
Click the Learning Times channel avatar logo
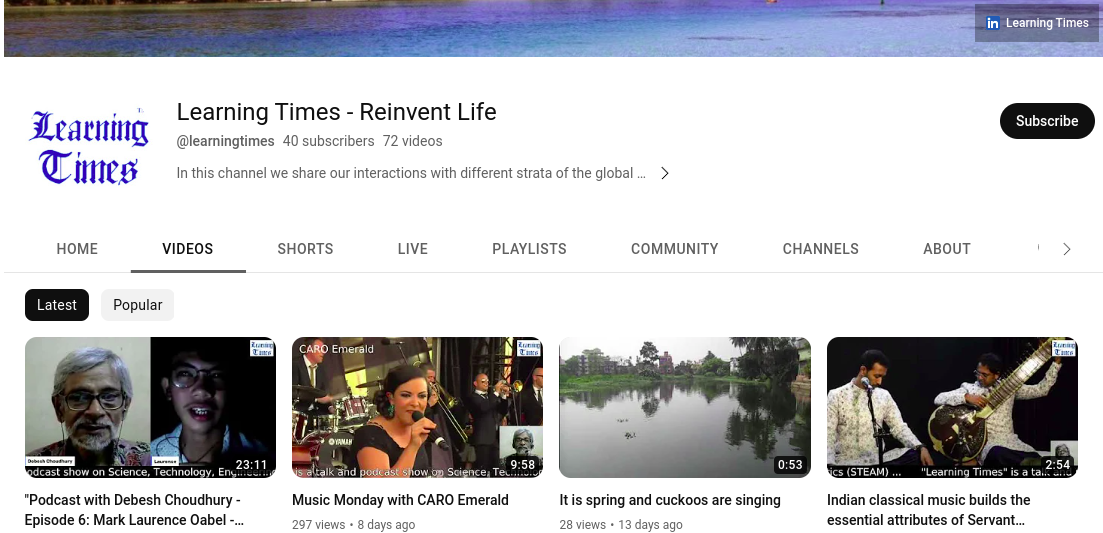point(89,146)
